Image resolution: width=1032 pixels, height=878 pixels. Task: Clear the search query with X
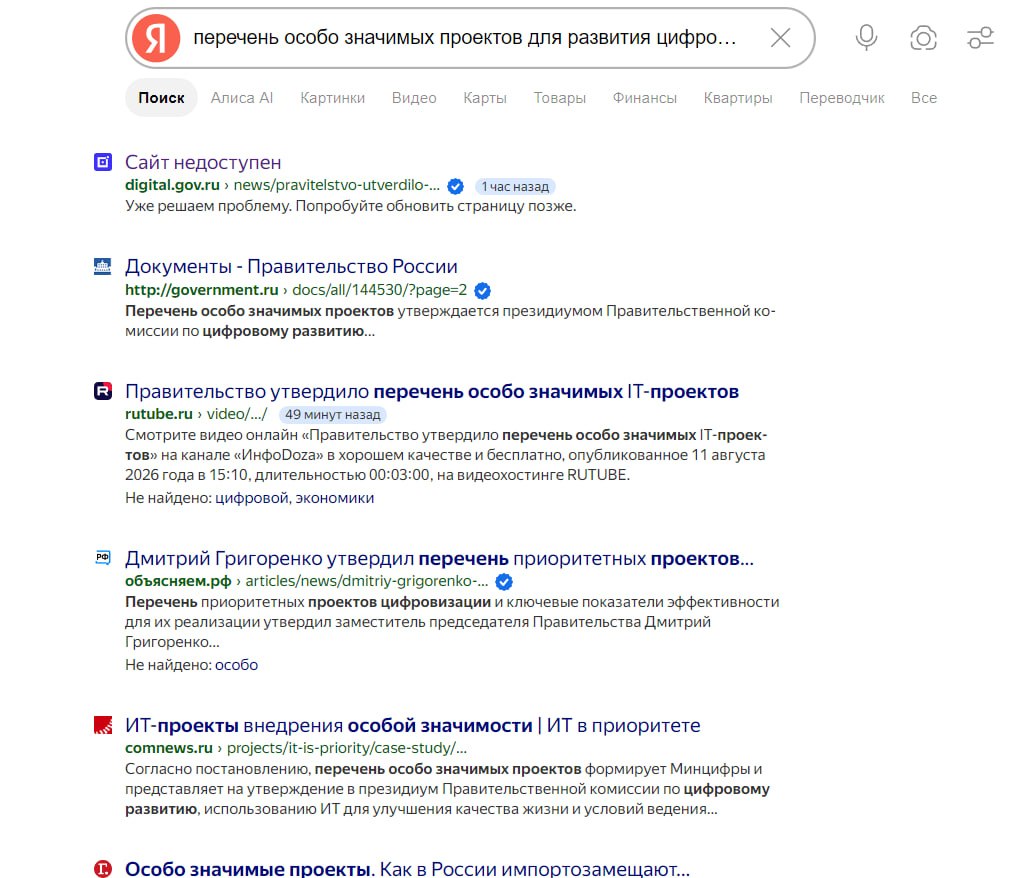coord(781,38)
